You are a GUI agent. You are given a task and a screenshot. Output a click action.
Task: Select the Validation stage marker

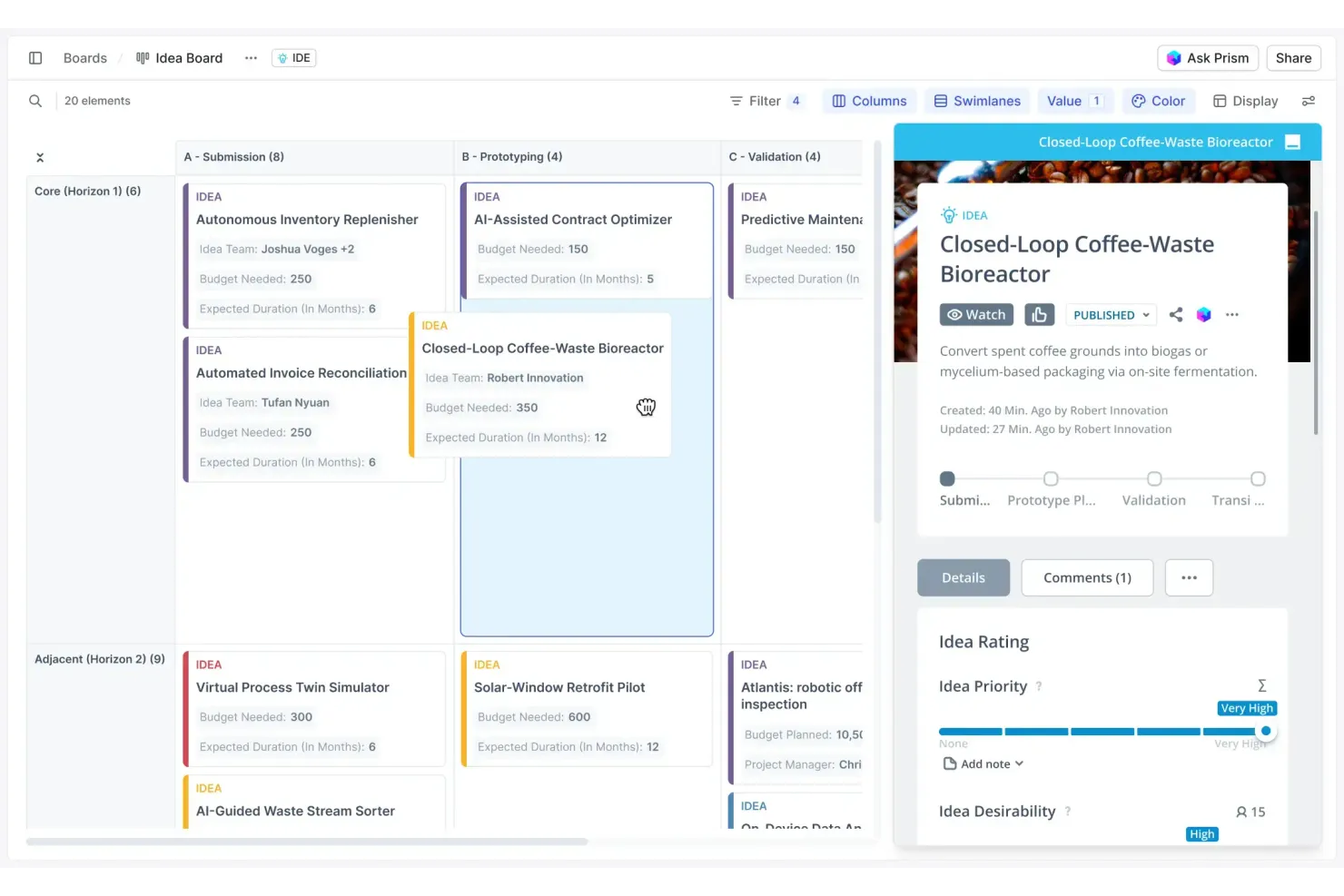(x=1154, y=478)
